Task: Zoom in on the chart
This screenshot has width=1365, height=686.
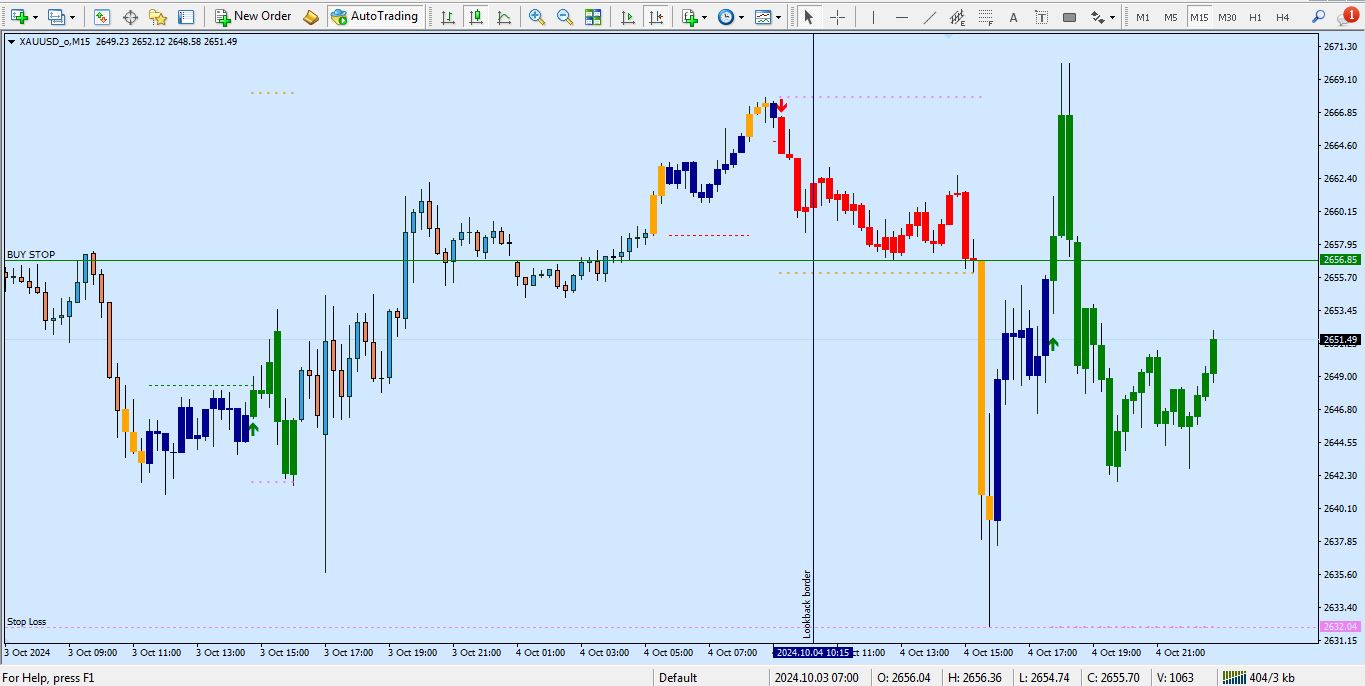Action: coord(537,16)
